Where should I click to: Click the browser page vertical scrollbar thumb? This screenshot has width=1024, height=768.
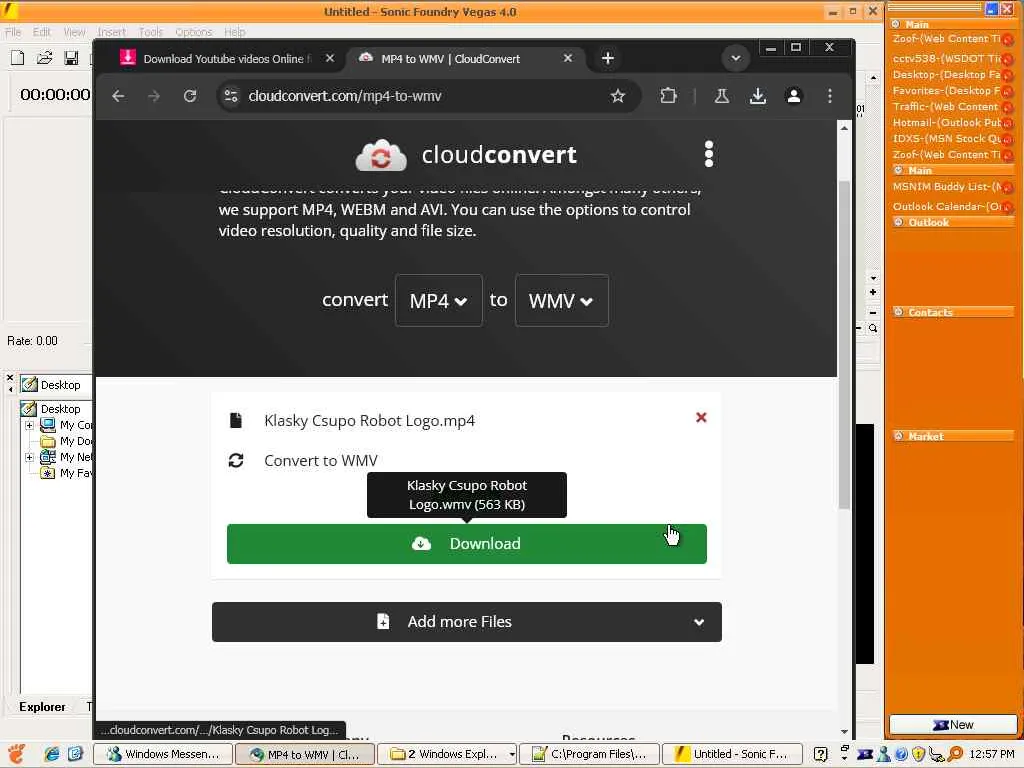point(844,344)
